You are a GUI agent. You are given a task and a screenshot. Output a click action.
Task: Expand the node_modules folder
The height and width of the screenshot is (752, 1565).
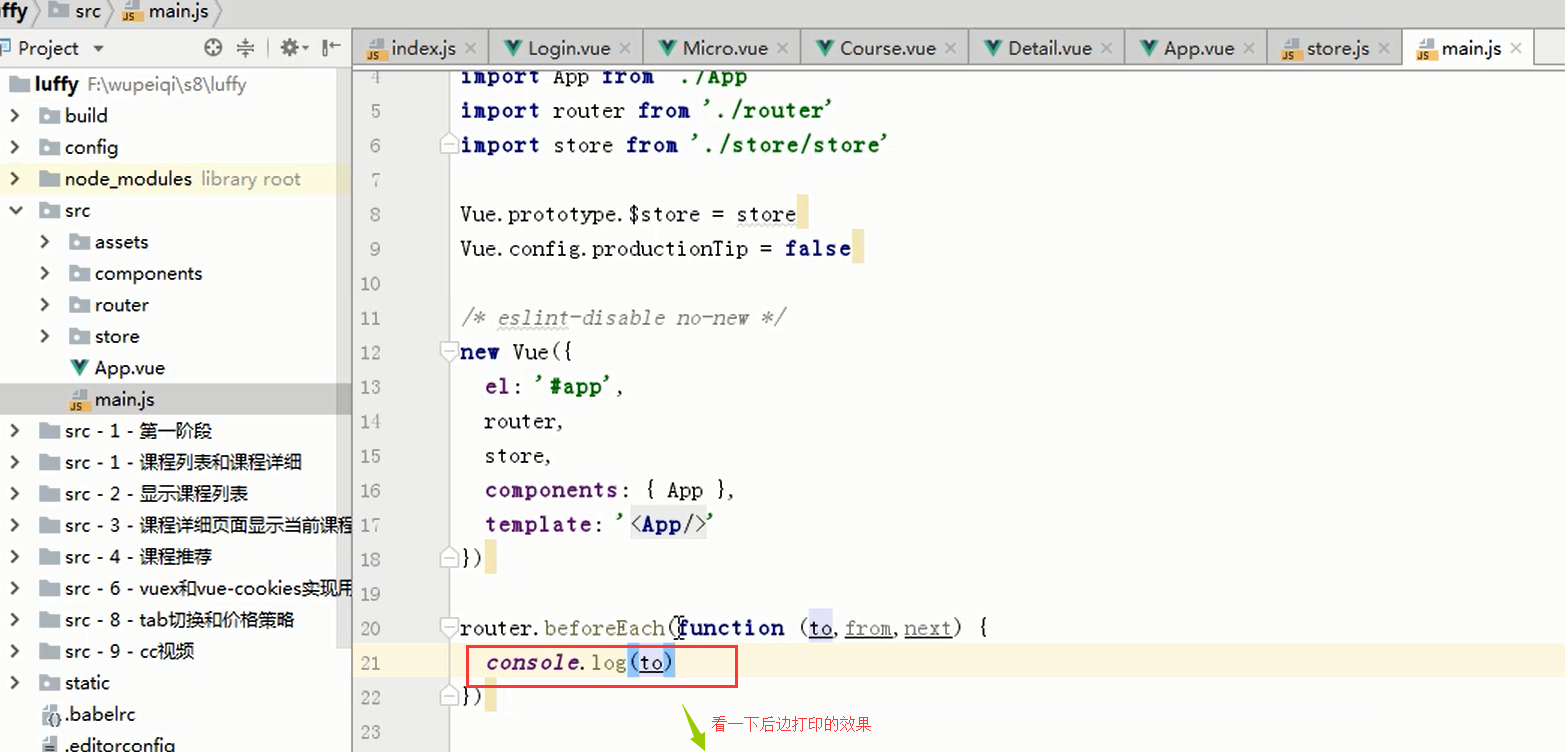point(15,179)
